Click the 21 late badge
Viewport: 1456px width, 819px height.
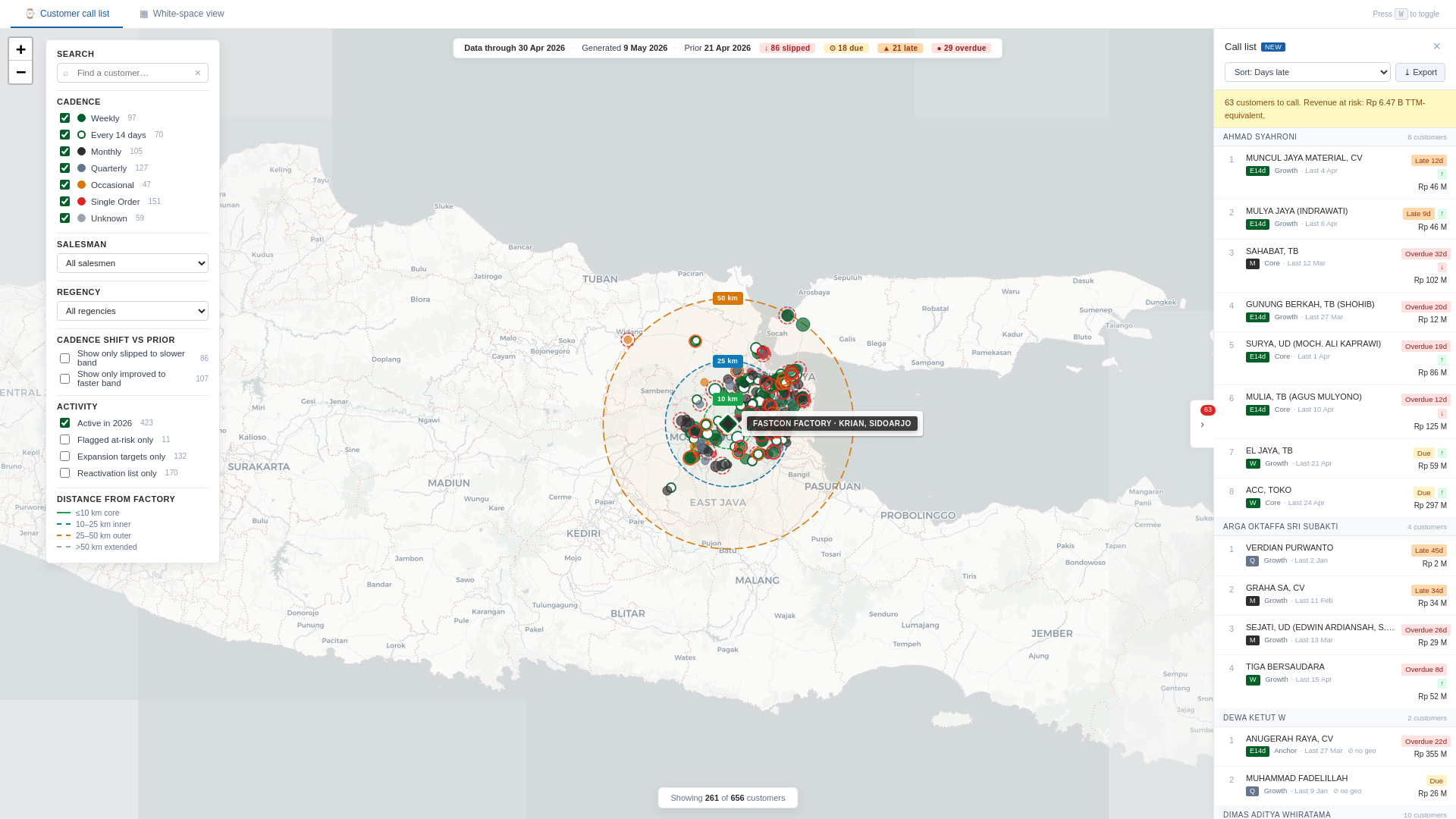[900, 48]
